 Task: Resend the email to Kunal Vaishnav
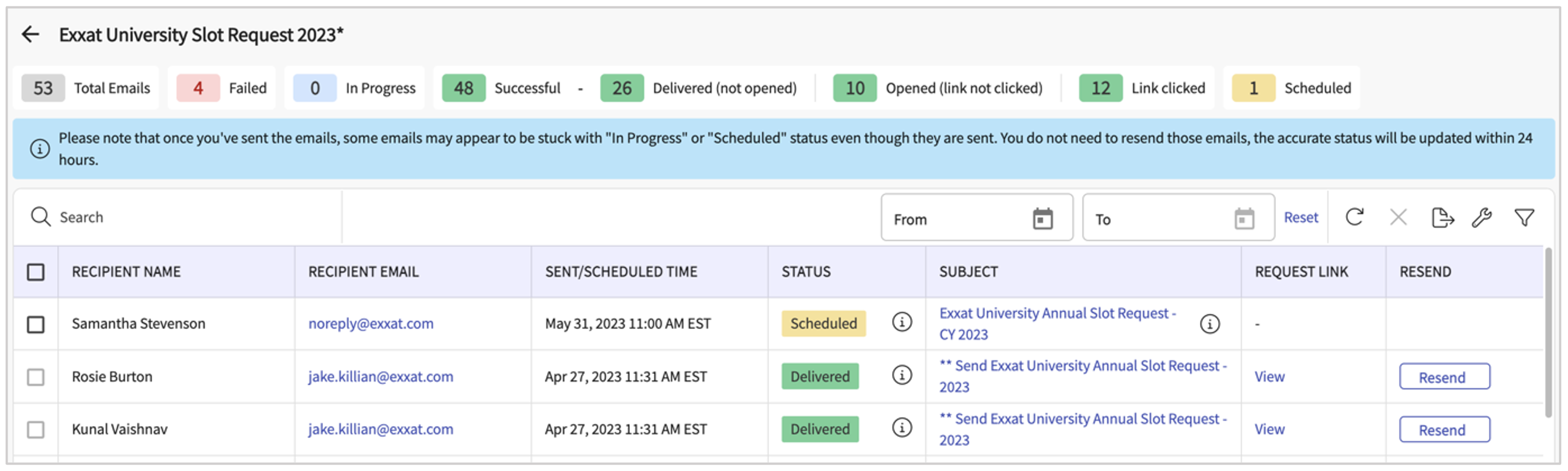(x=1444, y=430)
